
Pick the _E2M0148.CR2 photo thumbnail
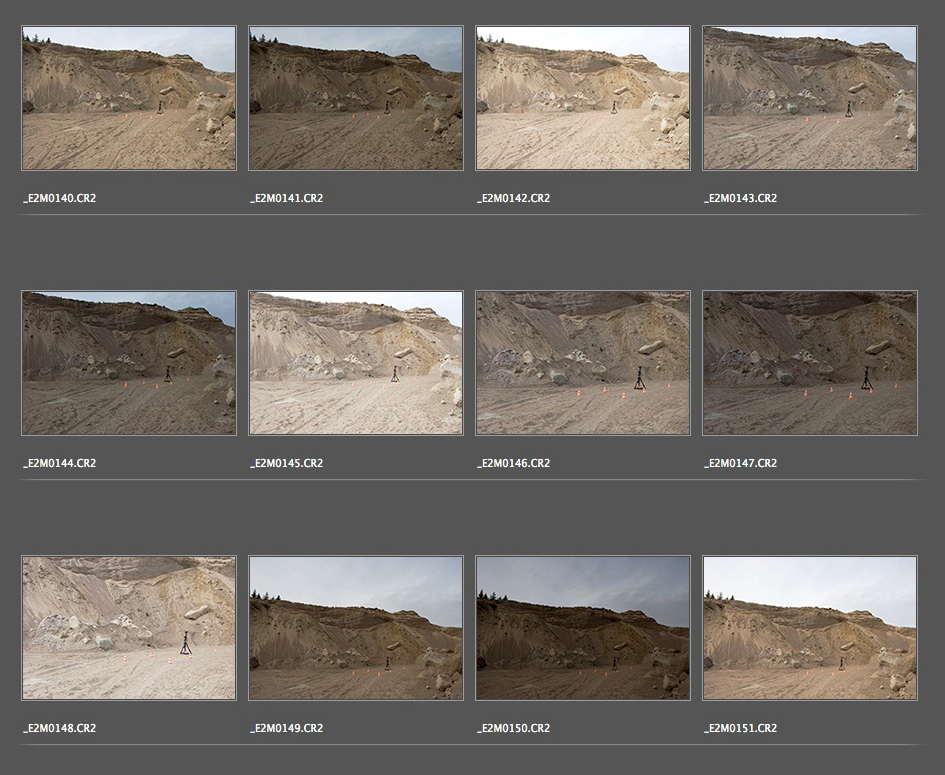coord(129,628)
